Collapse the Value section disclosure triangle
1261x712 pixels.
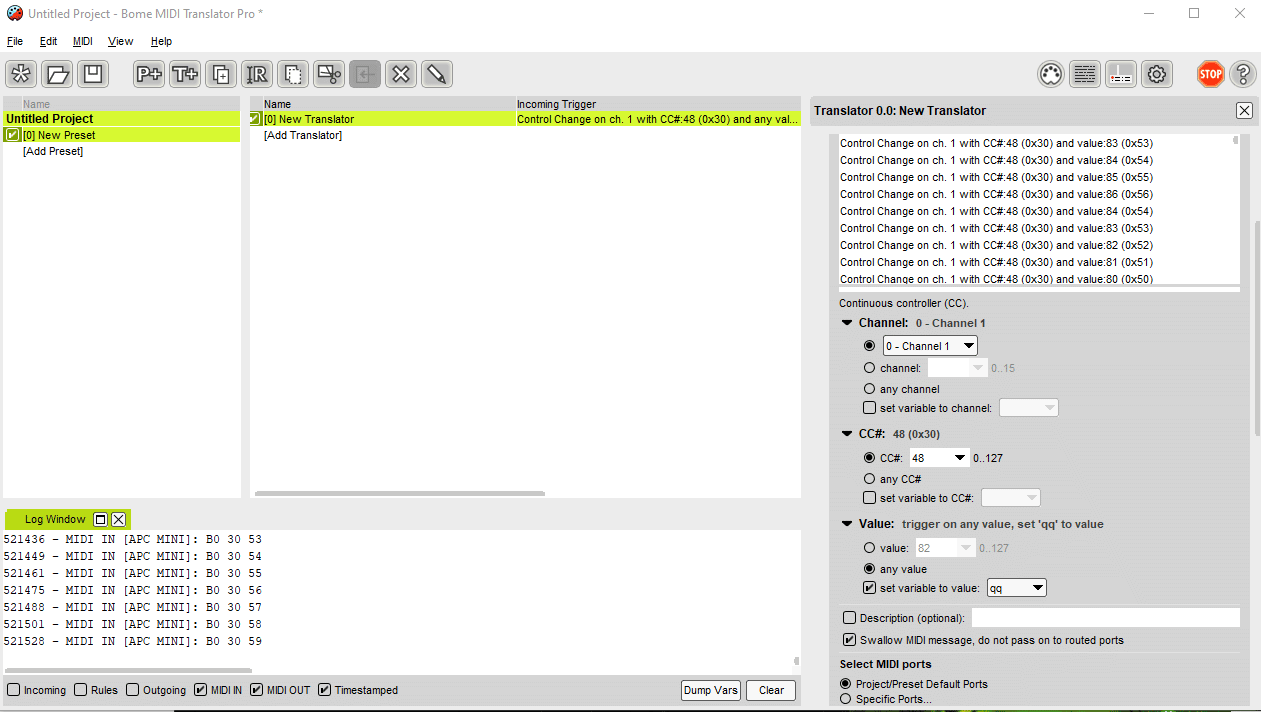click(x=847, y=524)
